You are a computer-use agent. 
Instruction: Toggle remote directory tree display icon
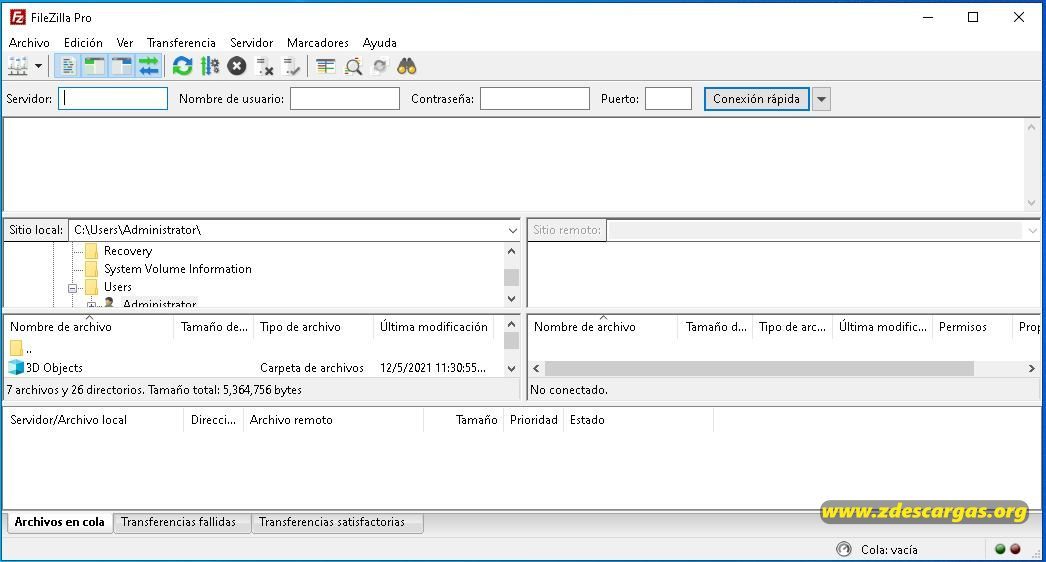click(121, 66)
